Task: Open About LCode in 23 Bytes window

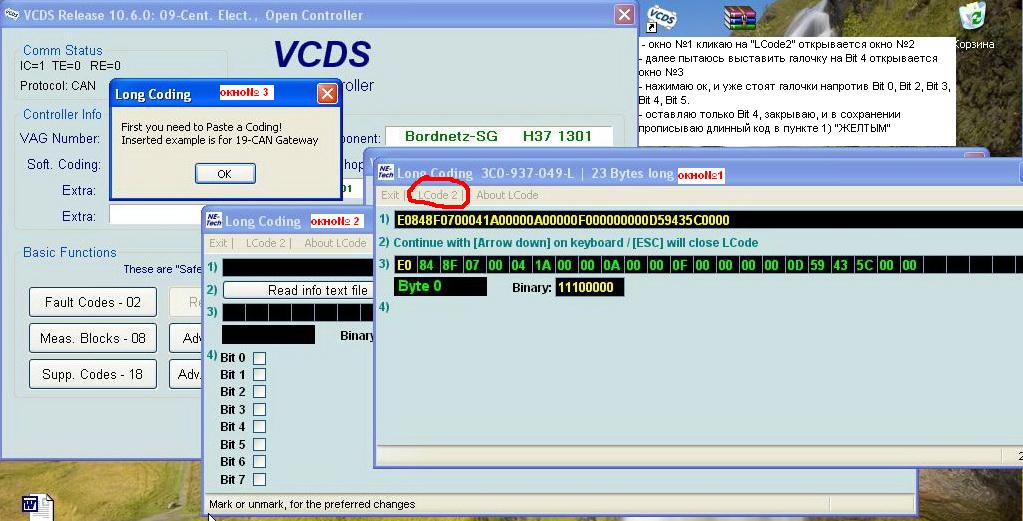Action: [506, 195]
